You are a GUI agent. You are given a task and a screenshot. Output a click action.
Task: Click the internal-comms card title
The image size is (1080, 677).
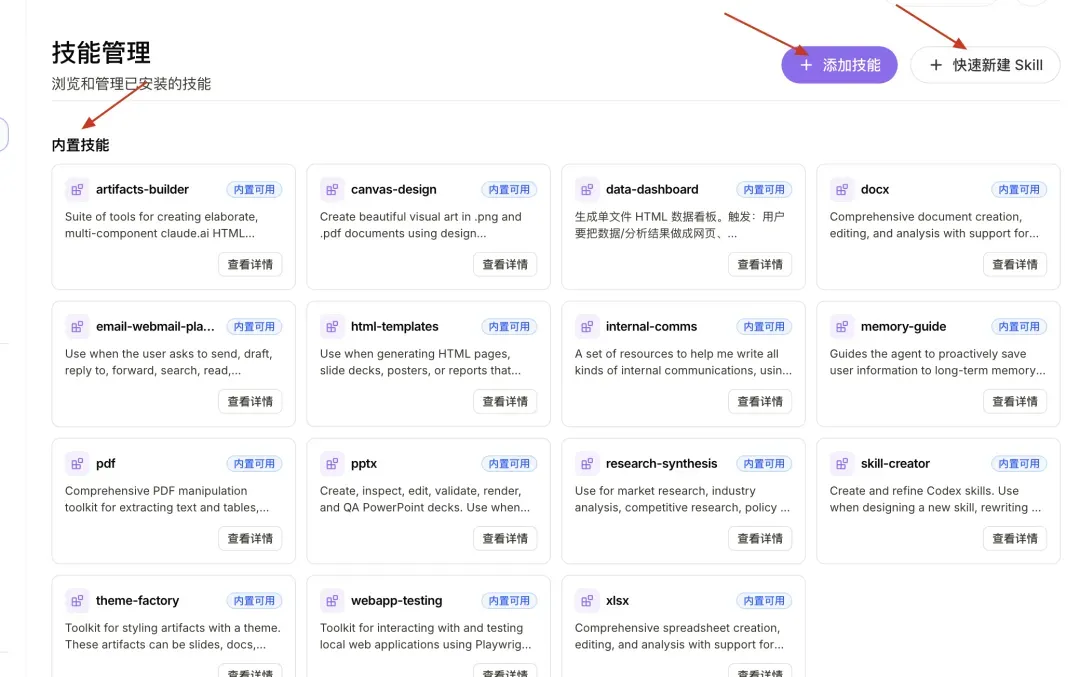tap(651, 326)
